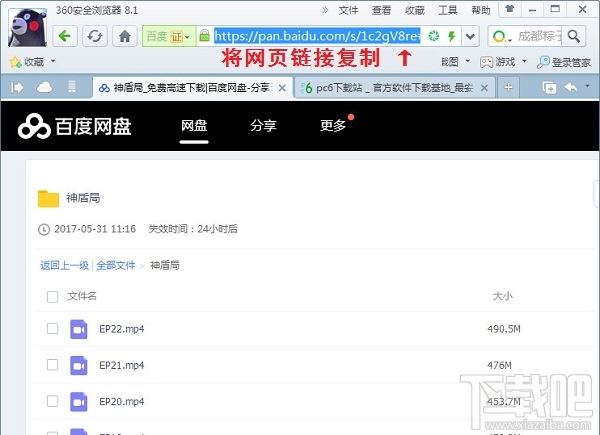This screenshot has width=600, height=435.
Task: Close the 神盾局 百度网盘 tab
Action: tap(282, 88)
